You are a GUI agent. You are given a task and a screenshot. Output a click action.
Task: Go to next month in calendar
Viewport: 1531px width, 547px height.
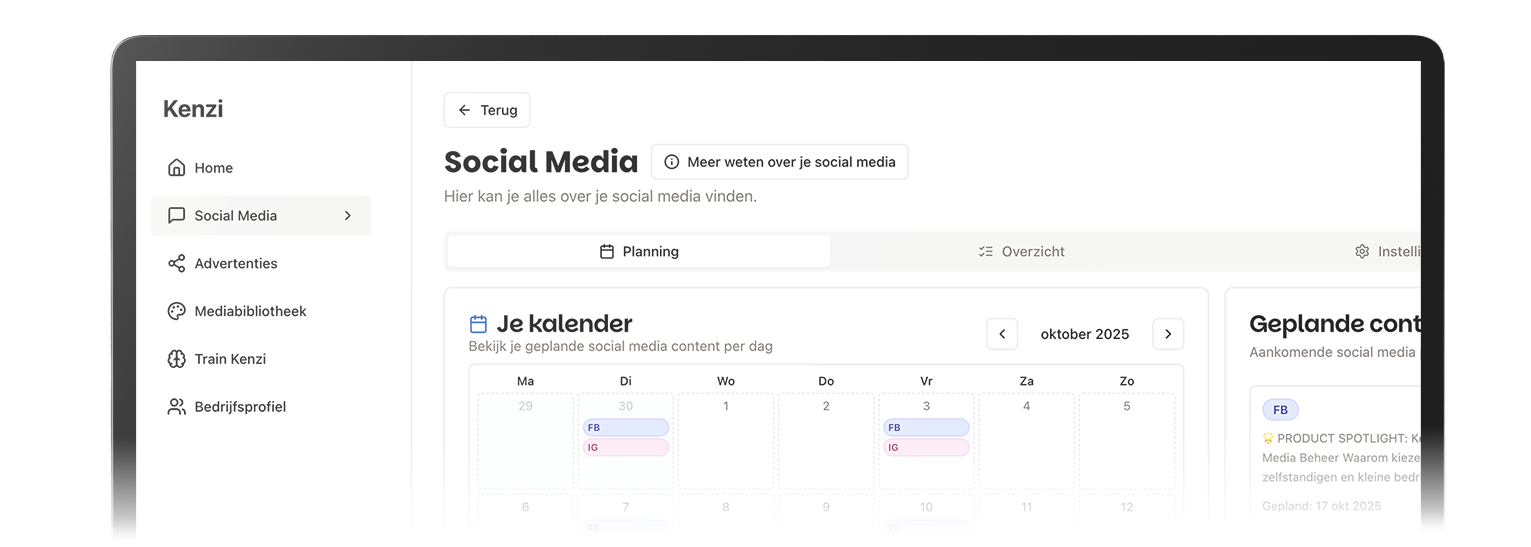point(1168,334)
